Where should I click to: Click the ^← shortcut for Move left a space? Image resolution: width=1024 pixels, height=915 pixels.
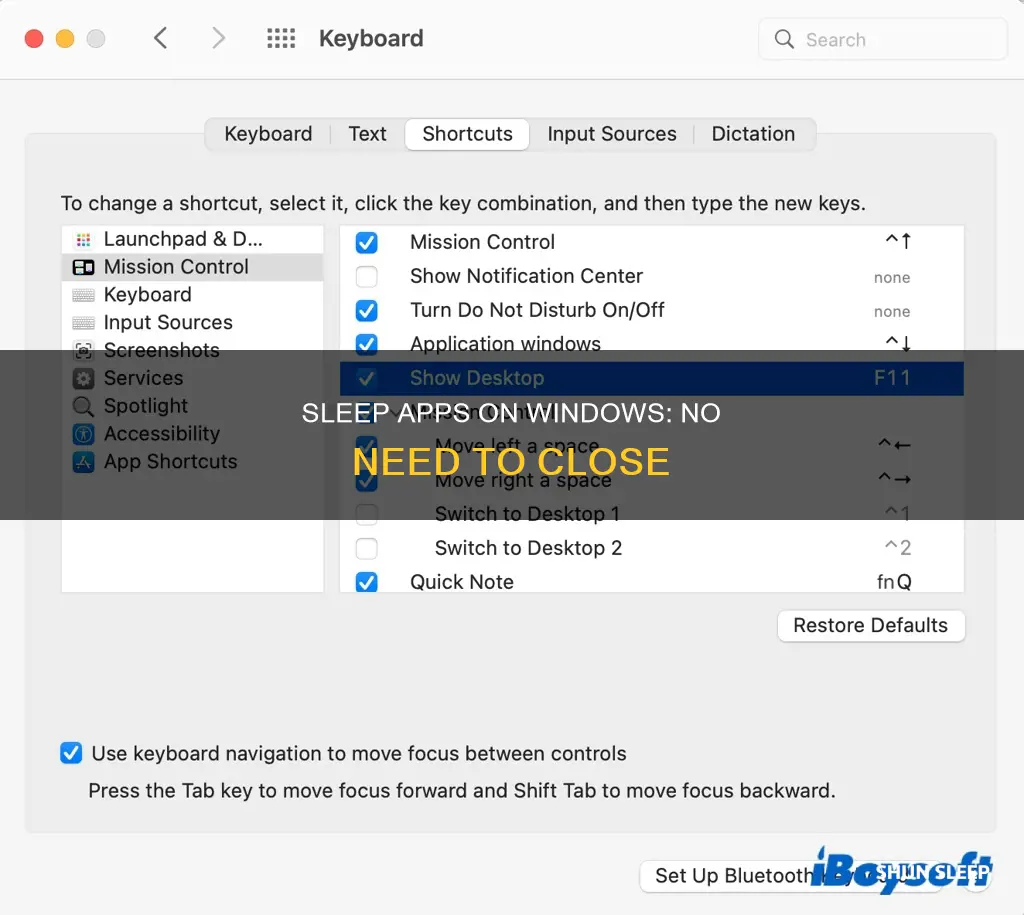pos(895,445)
